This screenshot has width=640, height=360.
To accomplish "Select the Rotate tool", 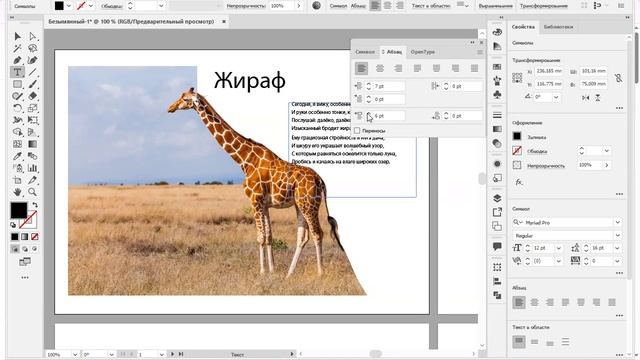I will [x=18, y=108].
